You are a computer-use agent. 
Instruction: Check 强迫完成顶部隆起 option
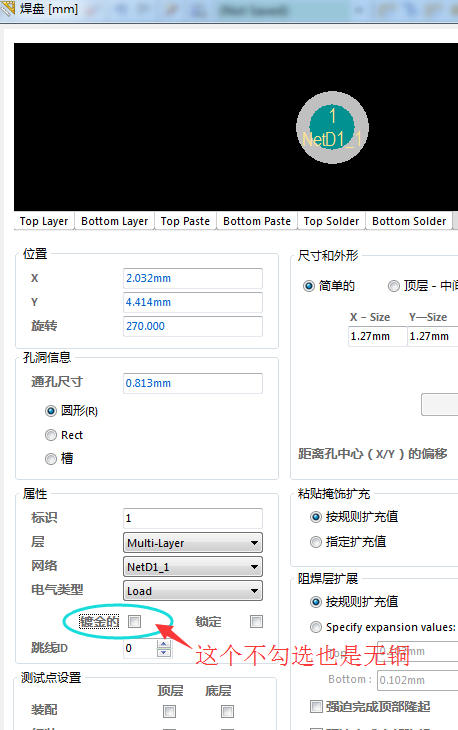(316, 706)
